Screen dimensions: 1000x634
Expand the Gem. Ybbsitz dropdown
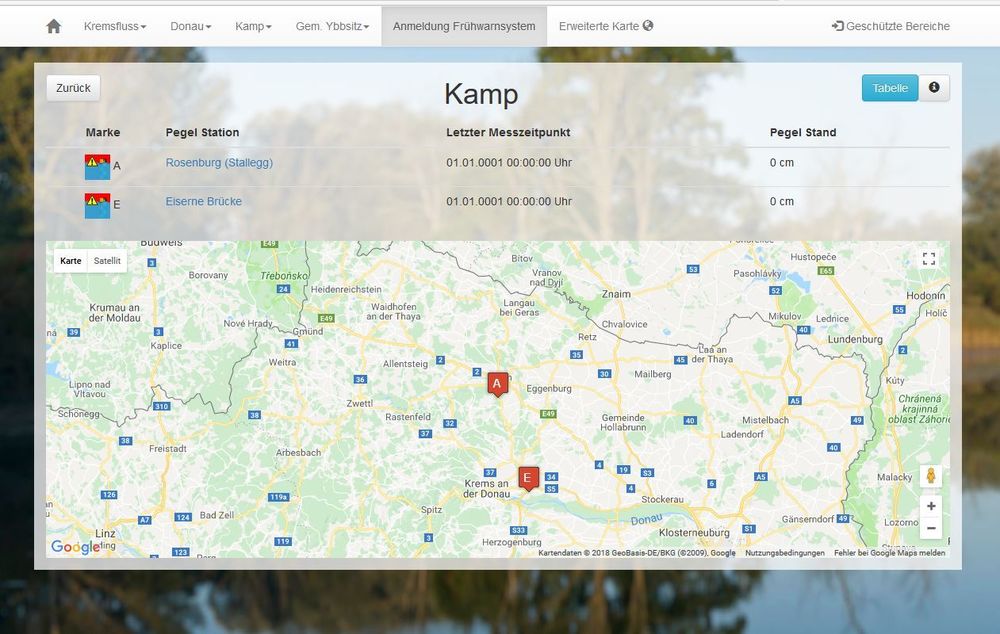pyautogui.click(x=332, y=26)
